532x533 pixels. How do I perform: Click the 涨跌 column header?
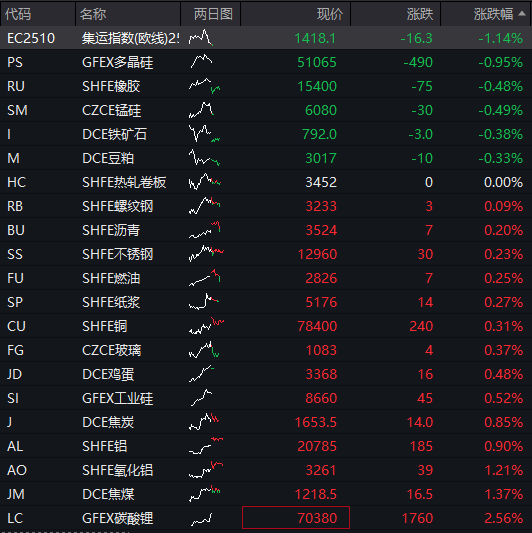click(420, 14)
